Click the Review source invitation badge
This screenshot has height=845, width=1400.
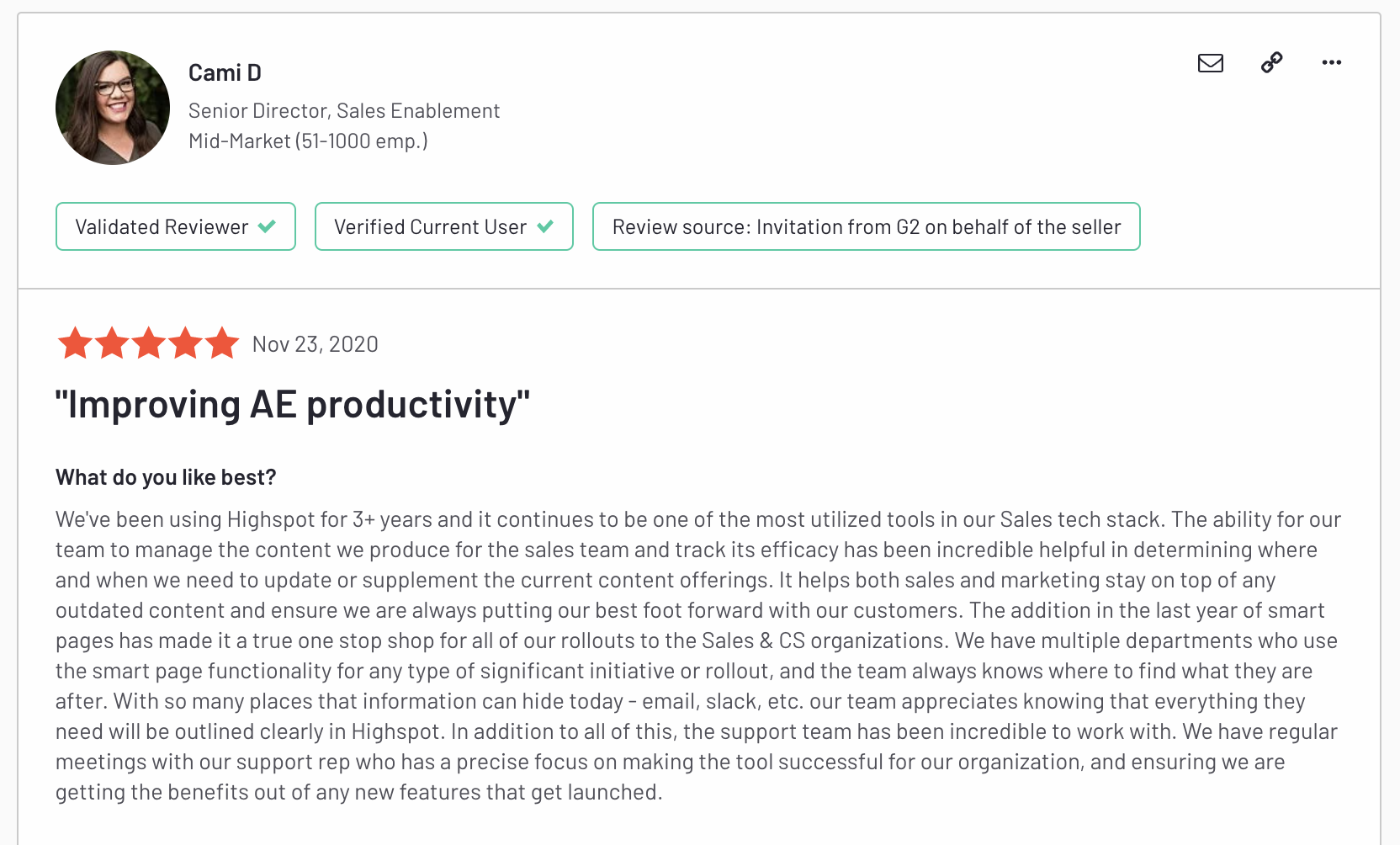coord(866,226)
